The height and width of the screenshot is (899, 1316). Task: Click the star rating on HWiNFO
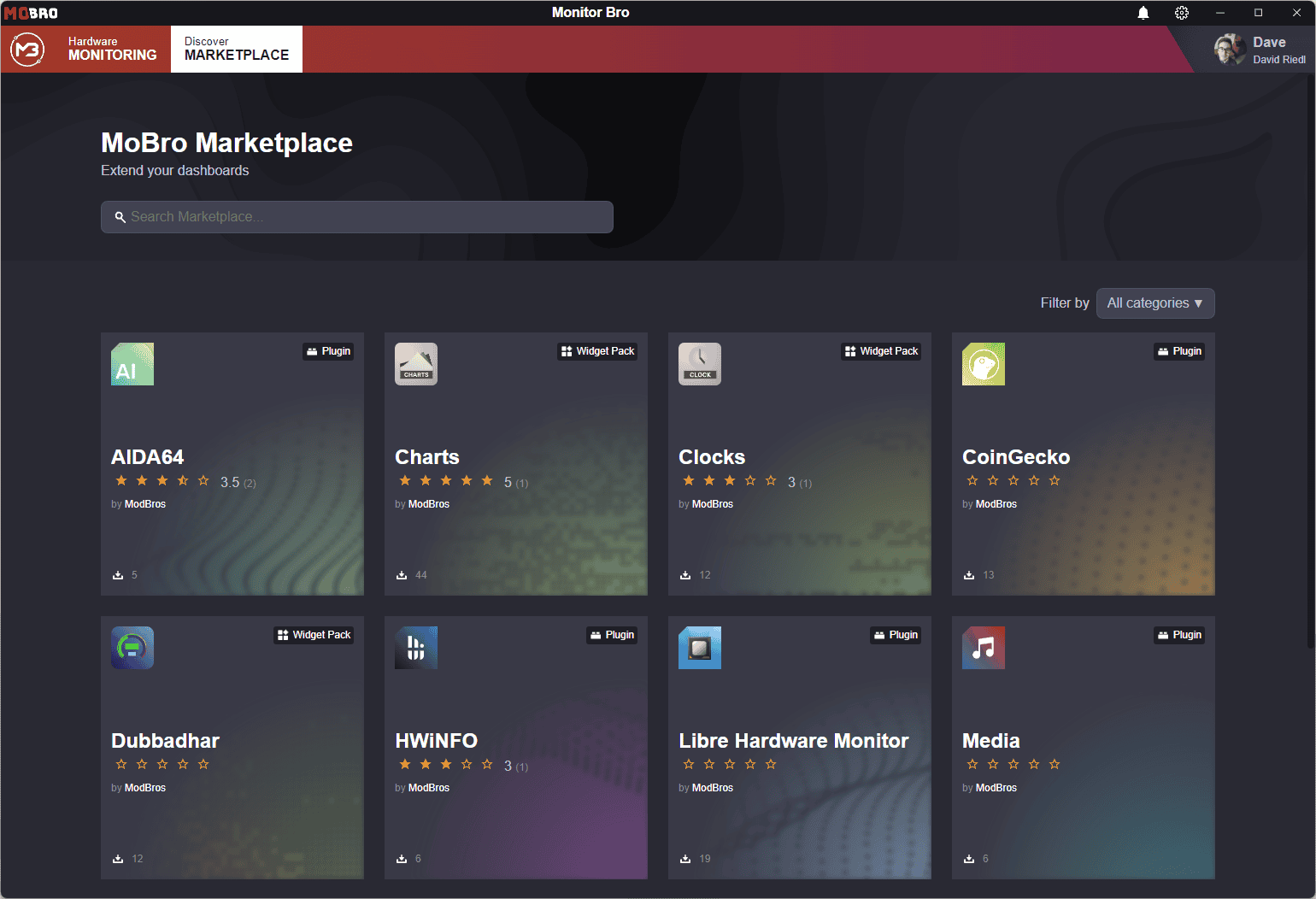pos(446,765)
